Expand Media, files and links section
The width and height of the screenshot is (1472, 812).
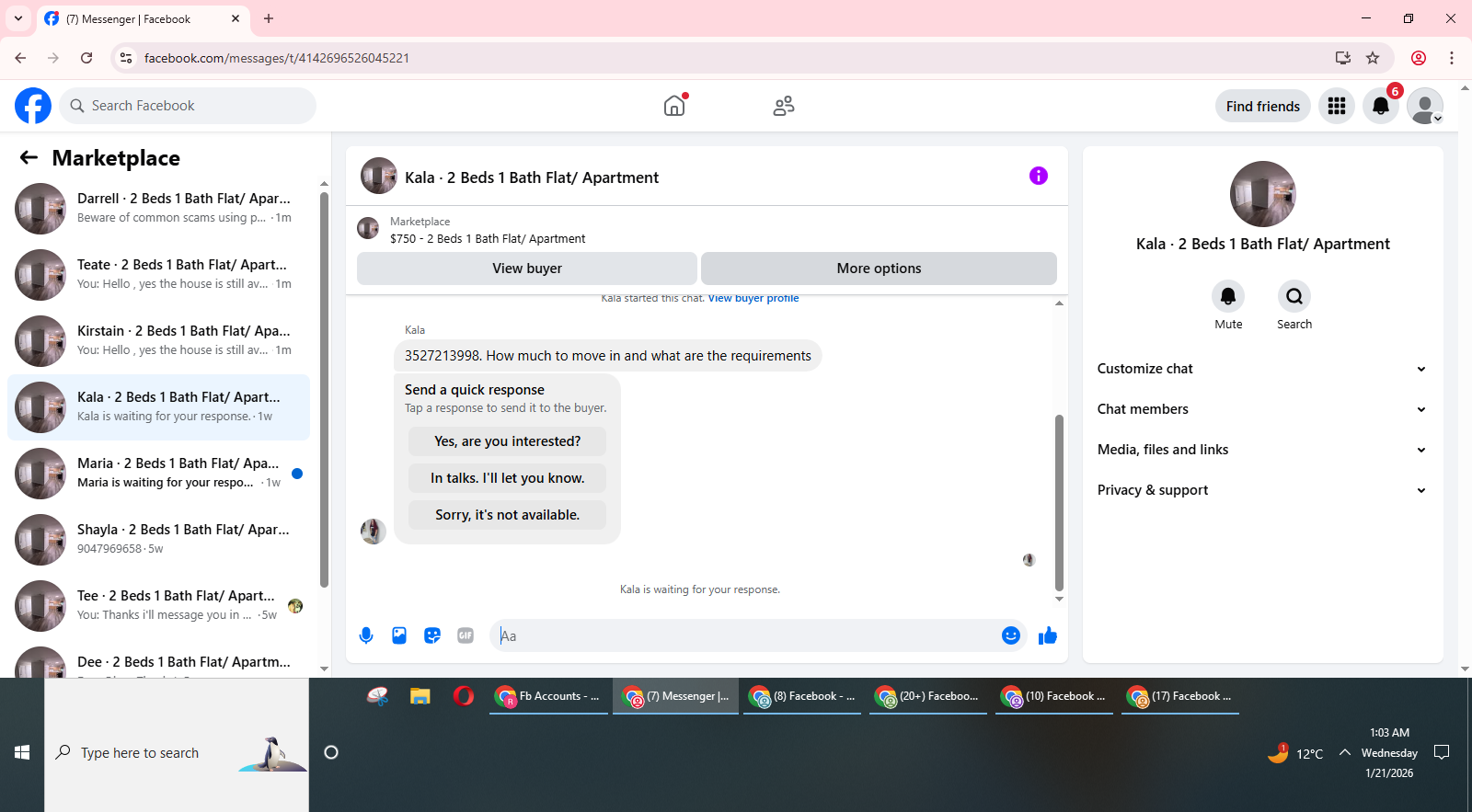point(1262,450)
